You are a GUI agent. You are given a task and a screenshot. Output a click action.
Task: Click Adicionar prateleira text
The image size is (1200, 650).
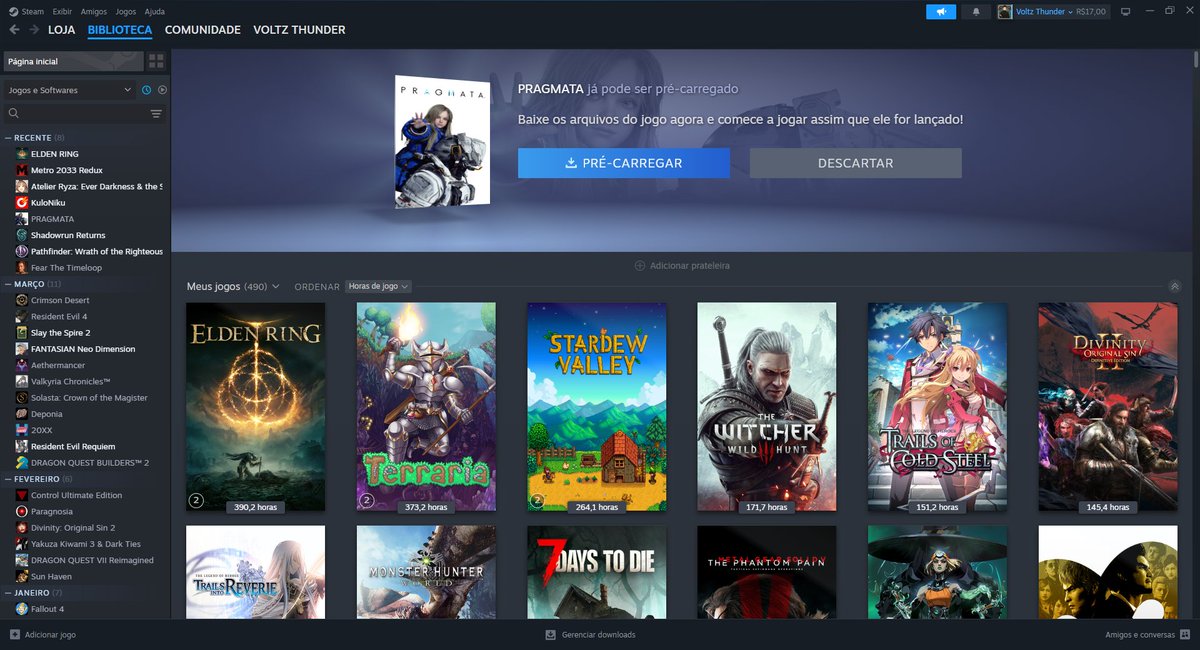(690, 266)
